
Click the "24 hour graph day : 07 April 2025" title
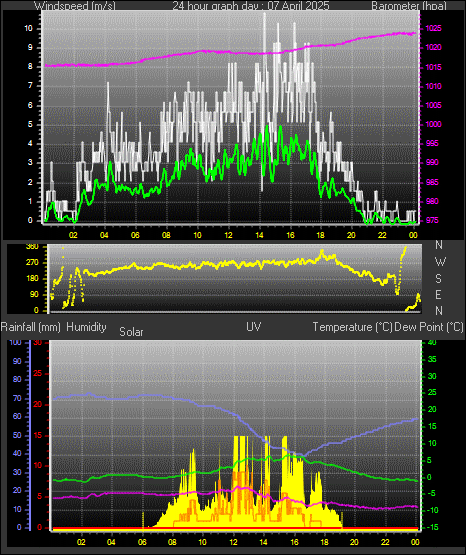coord(251,5)
